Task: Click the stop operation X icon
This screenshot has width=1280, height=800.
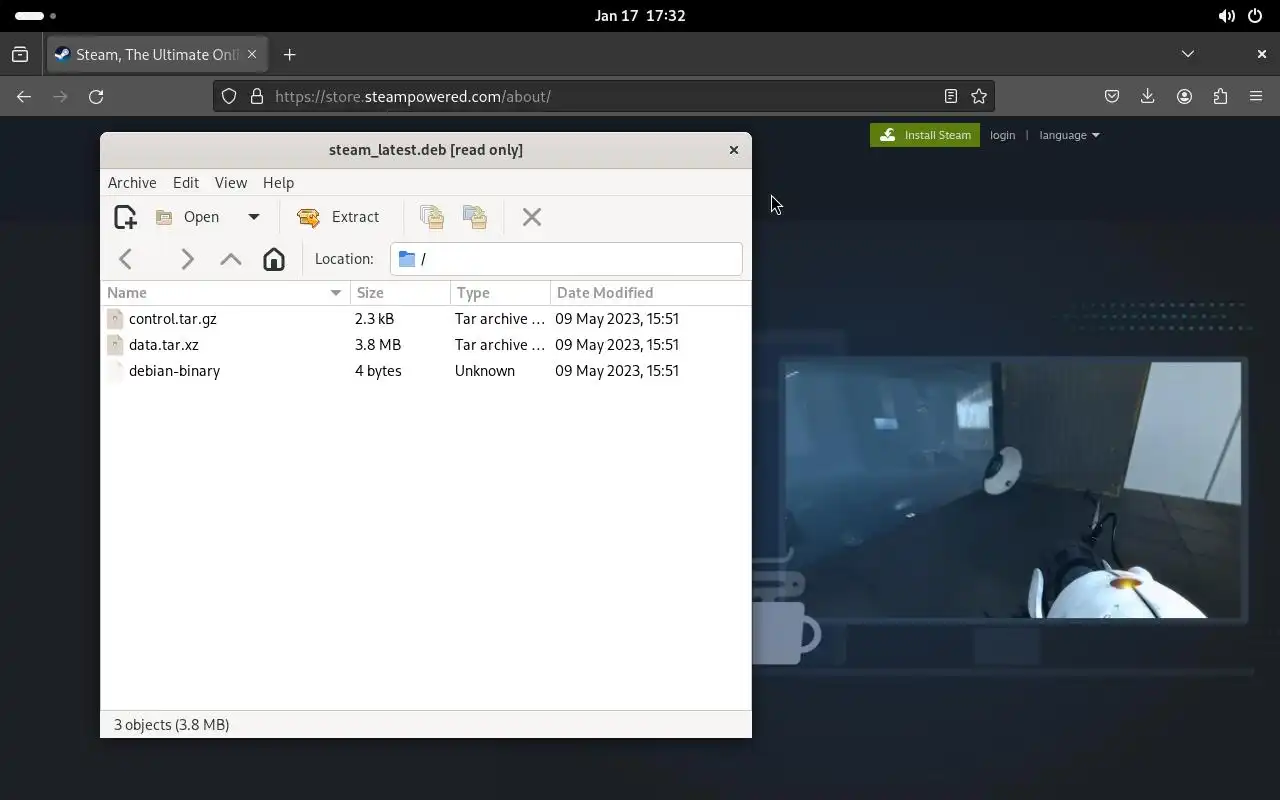Action: (532, 217)
